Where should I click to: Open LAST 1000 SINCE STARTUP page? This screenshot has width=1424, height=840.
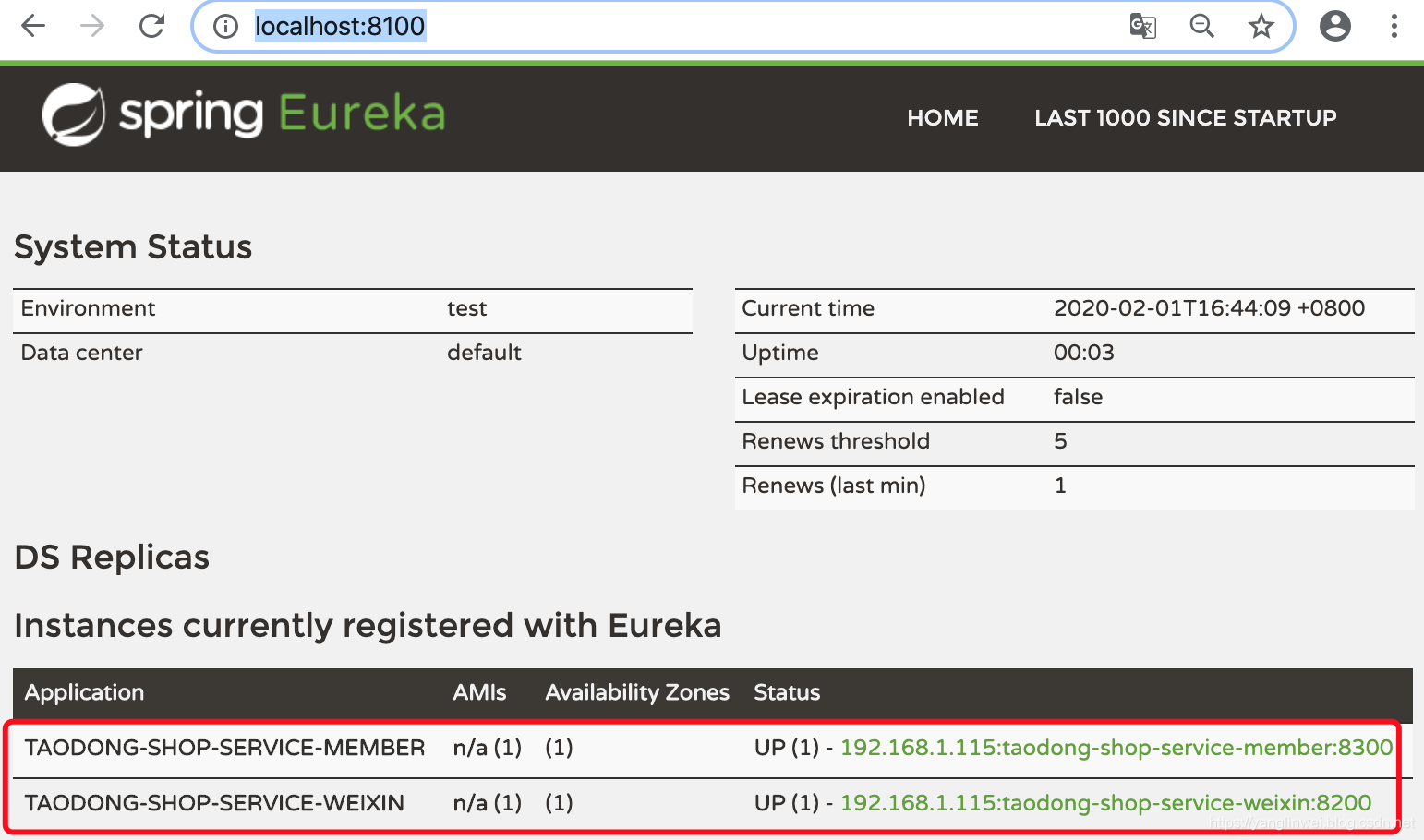[1186, 118]
